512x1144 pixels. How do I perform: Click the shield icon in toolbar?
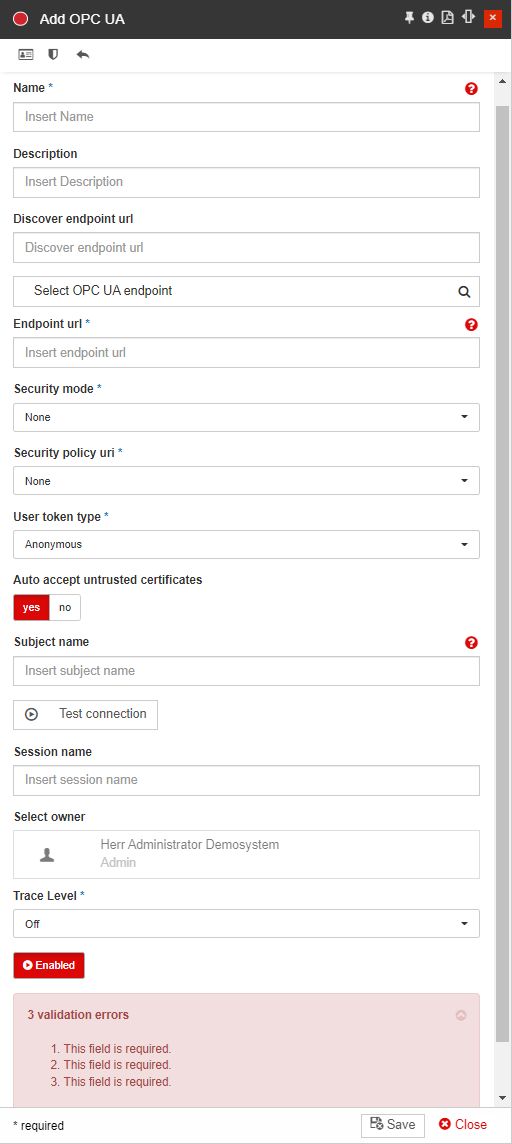pos(53,55)
